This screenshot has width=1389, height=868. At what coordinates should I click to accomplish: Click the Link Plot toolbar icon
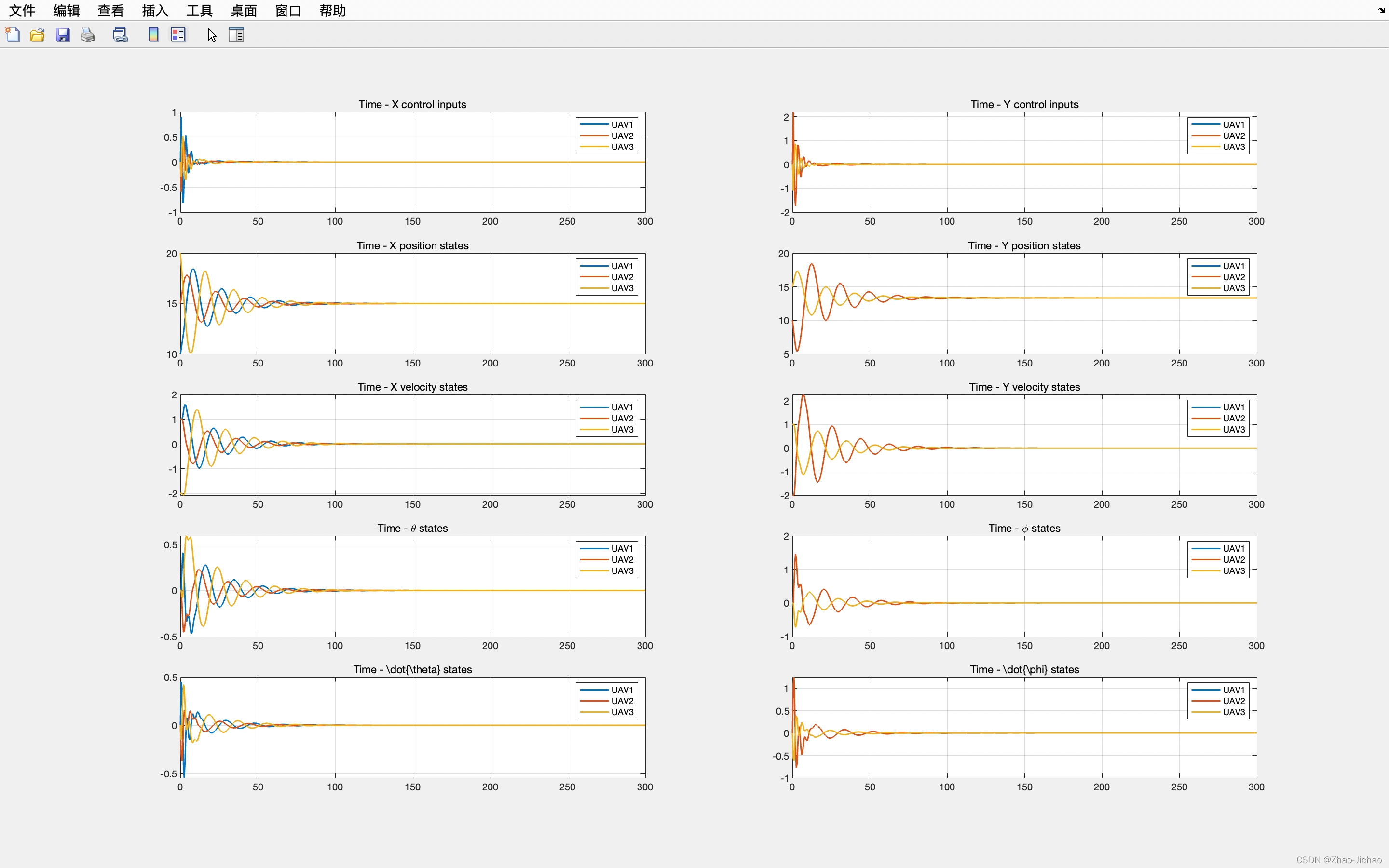120,35
